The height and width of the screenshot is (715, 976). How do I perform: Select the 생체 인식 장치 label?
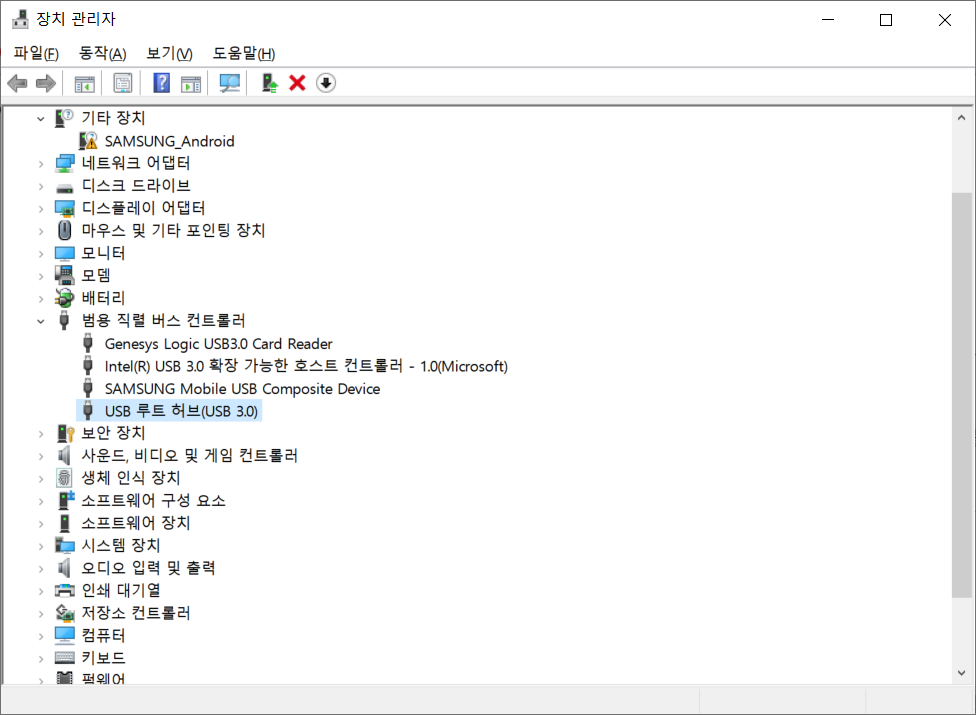(x=131, y=478)
